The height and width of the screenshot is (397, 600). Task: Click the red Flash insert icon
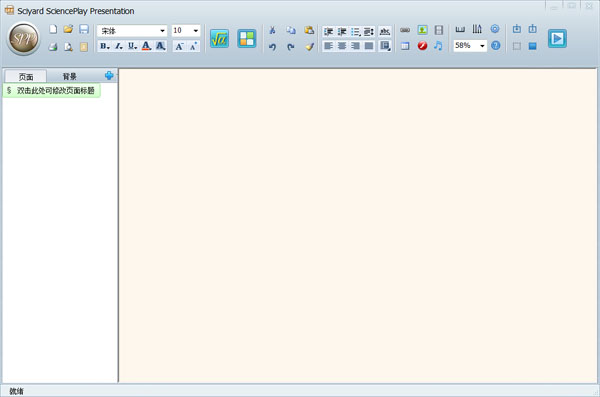(422, 46)
